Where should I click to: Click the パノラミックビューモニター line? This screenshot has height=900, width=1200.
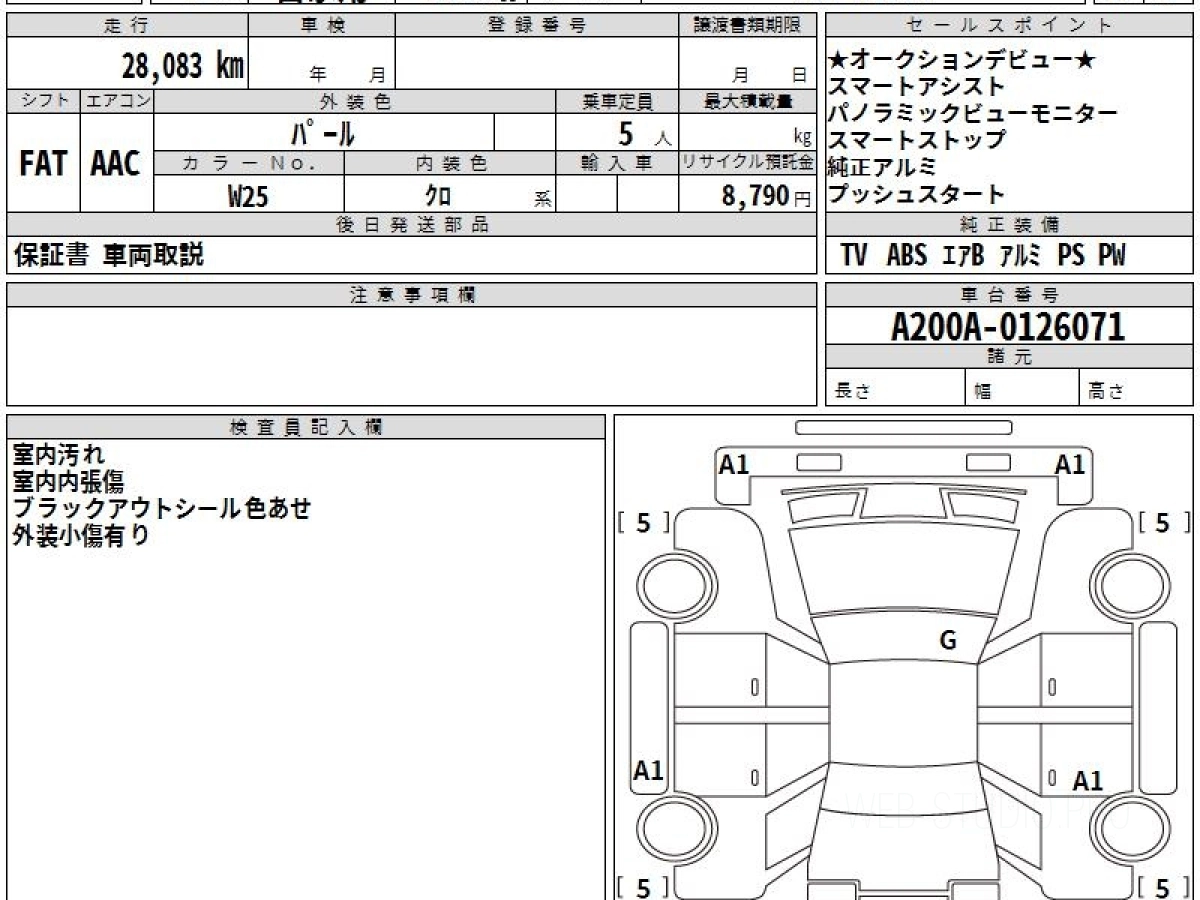(973, 114)
